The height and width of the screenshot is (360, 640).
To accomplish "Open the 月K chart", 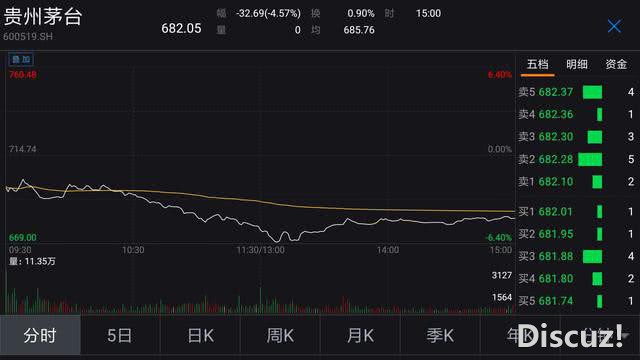I will pos(360,336).
